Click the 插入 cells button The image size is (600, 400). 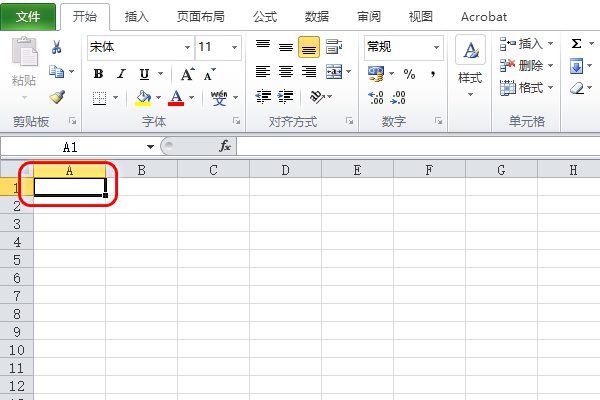point(526,44)
